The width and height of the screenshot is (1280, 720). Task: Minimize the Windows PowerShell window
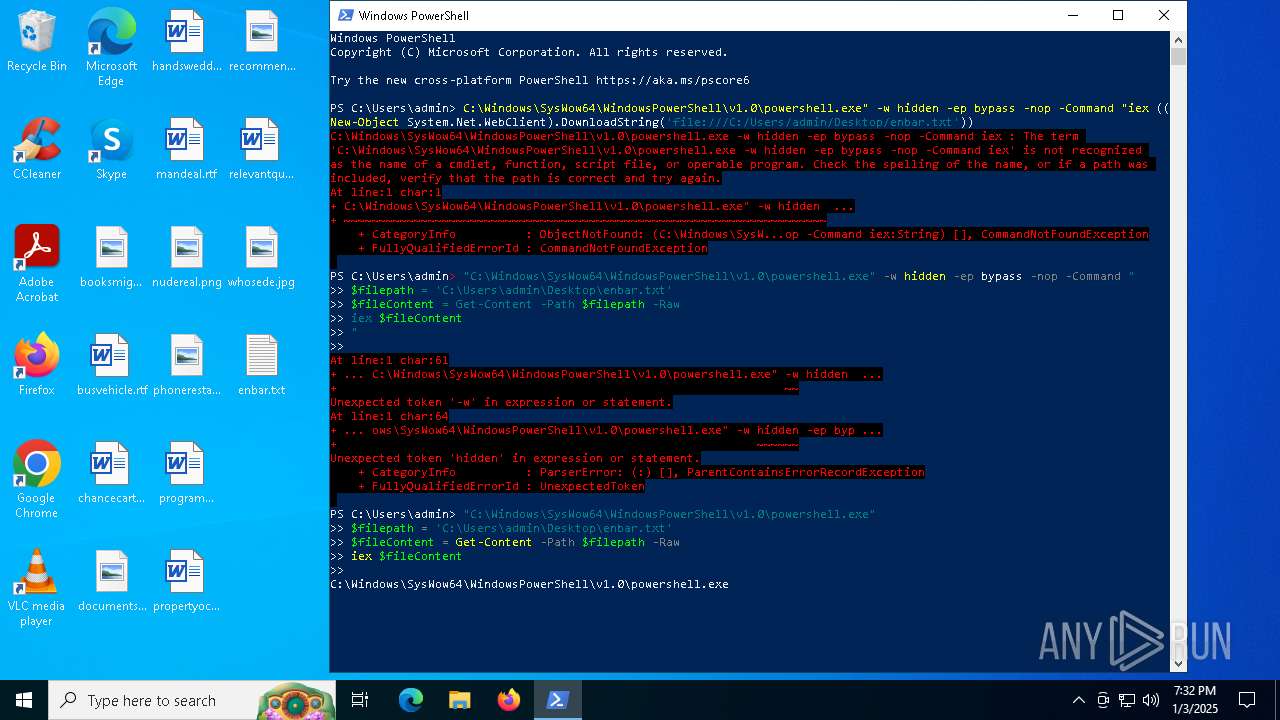coord(1072,15)
